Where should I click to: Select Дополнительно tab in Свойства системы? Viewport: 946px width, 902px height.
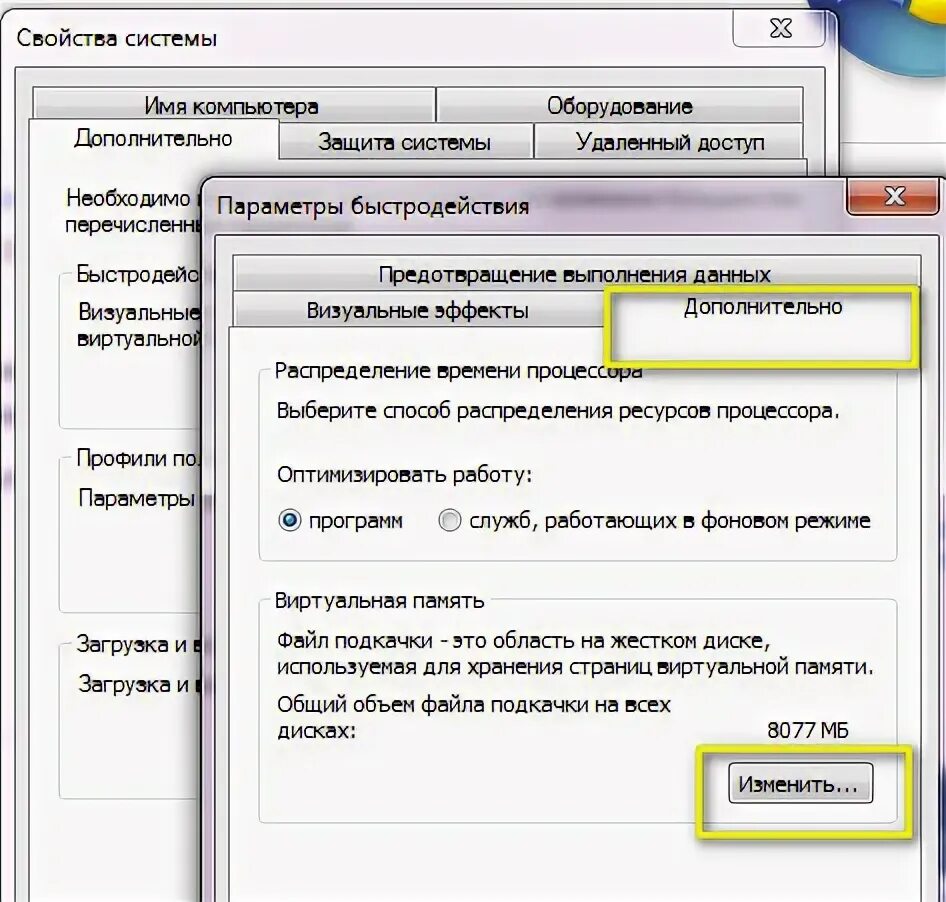[x=153, y=139]
